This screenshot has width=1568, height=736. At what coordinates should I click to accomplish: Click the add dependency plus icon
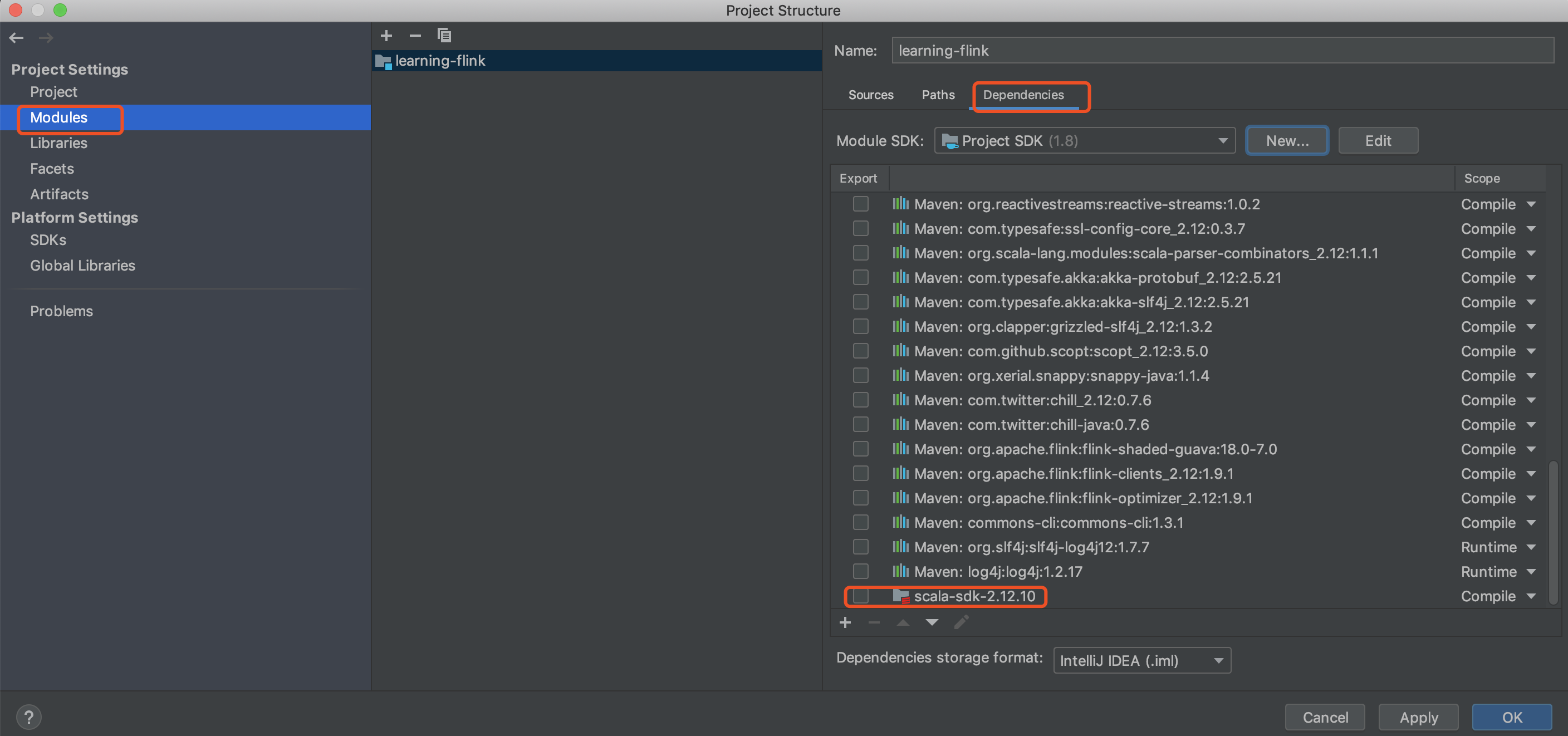845,623
